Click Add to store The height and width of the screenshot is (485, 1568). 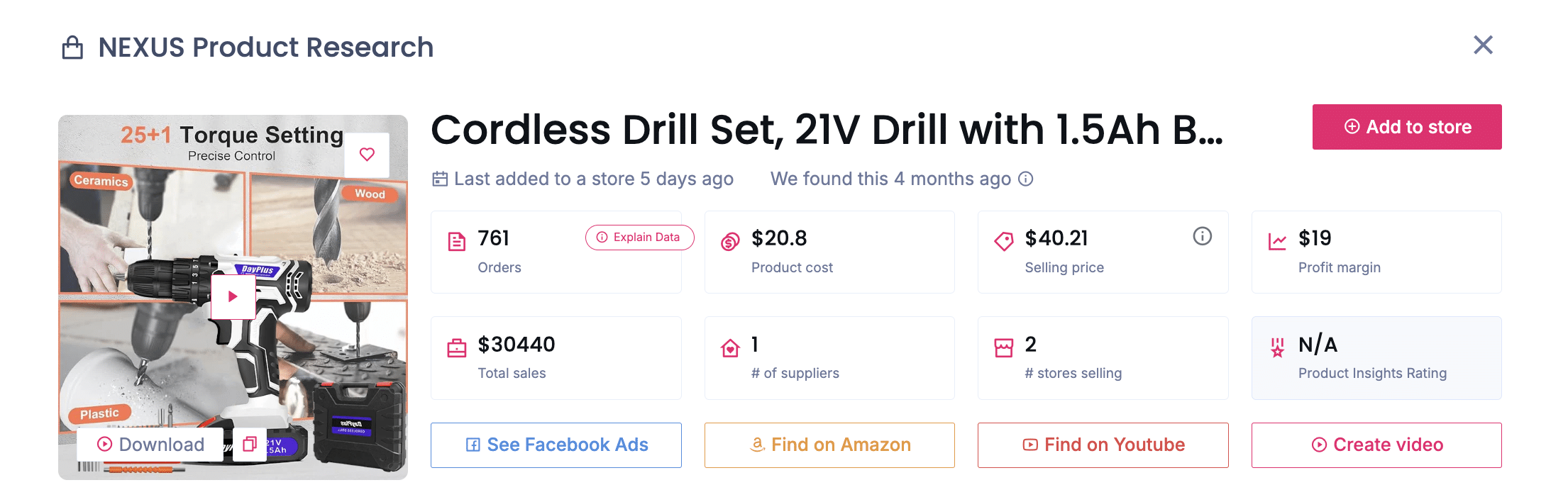click(x=1407, y=127)
